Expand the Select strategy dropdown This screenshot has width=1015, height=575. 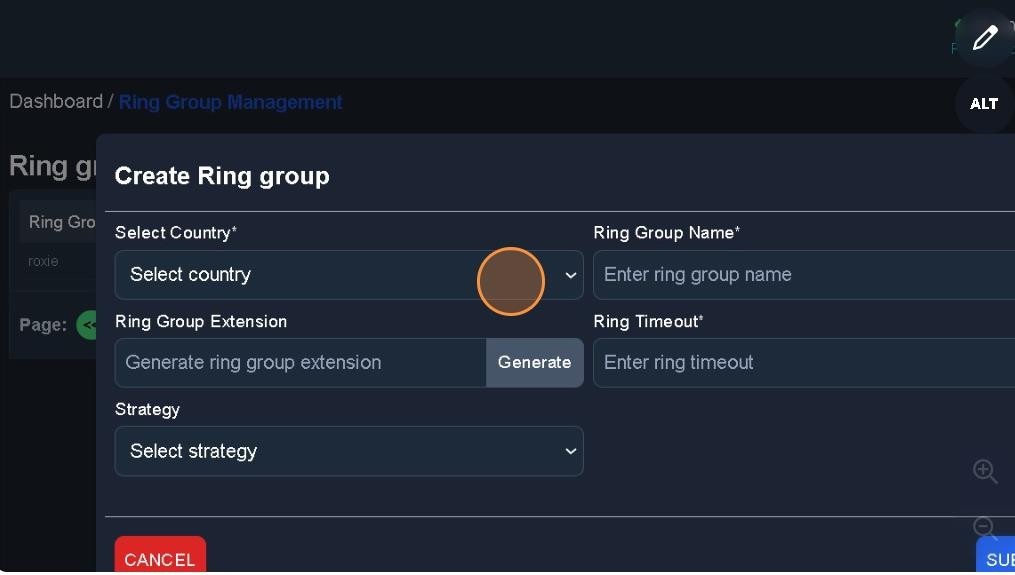(x=348, y=451)
